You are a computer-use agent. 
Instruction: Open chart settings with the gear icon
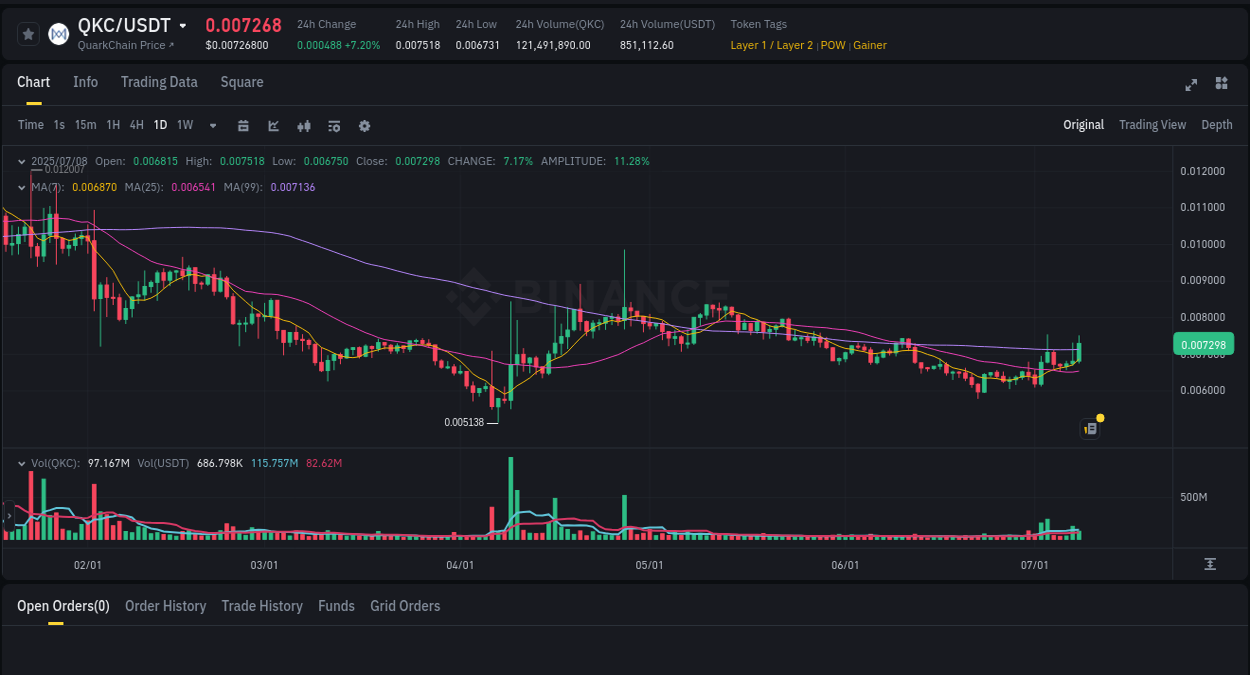pos(364,125)
